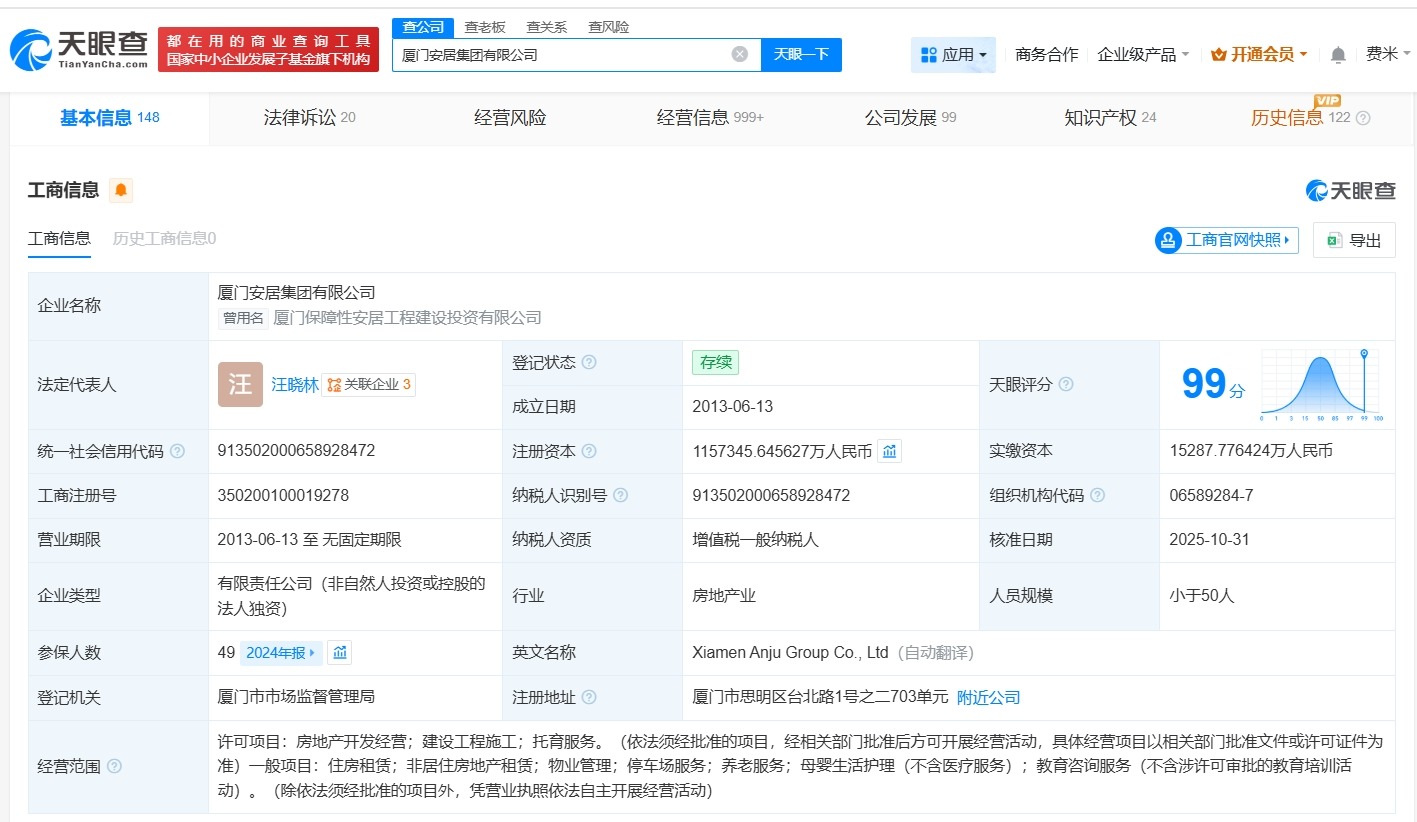Image resolution: width=1417 pixels, height=822 pixels.
Task: Click the 天眼查 logo top left
Action: pyautogui.click(x=72, y=50)
